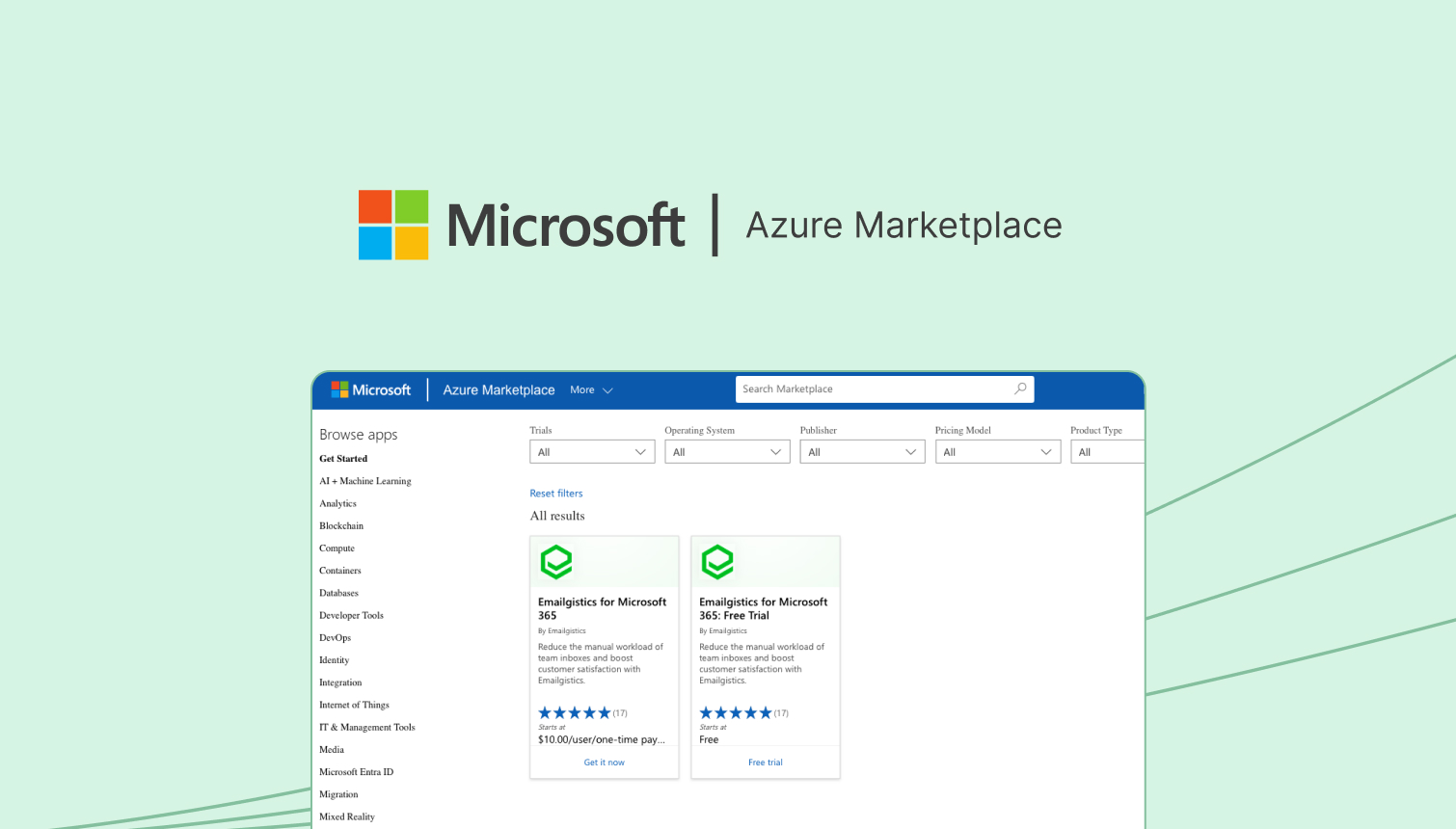The image size is (1456, 829).
Task: Select the Integration category
Action: click(x=340, y=682)
